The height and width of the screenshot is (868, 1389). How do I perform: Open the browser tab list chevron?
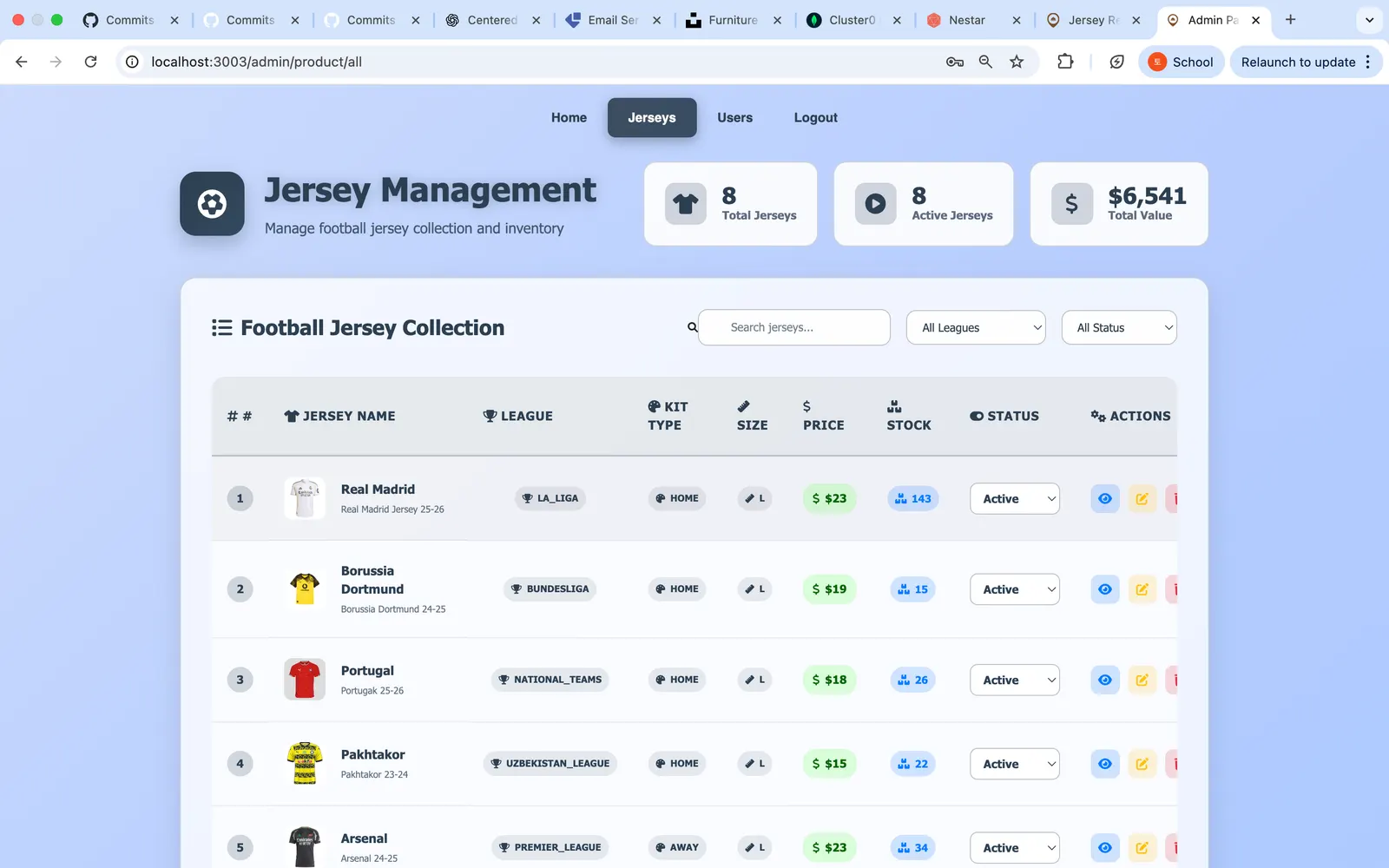pos(1369,20)
